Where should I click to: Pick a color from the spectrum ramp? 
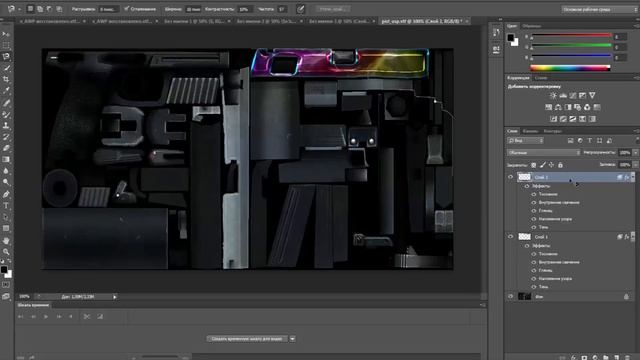(x=570, y=68)
